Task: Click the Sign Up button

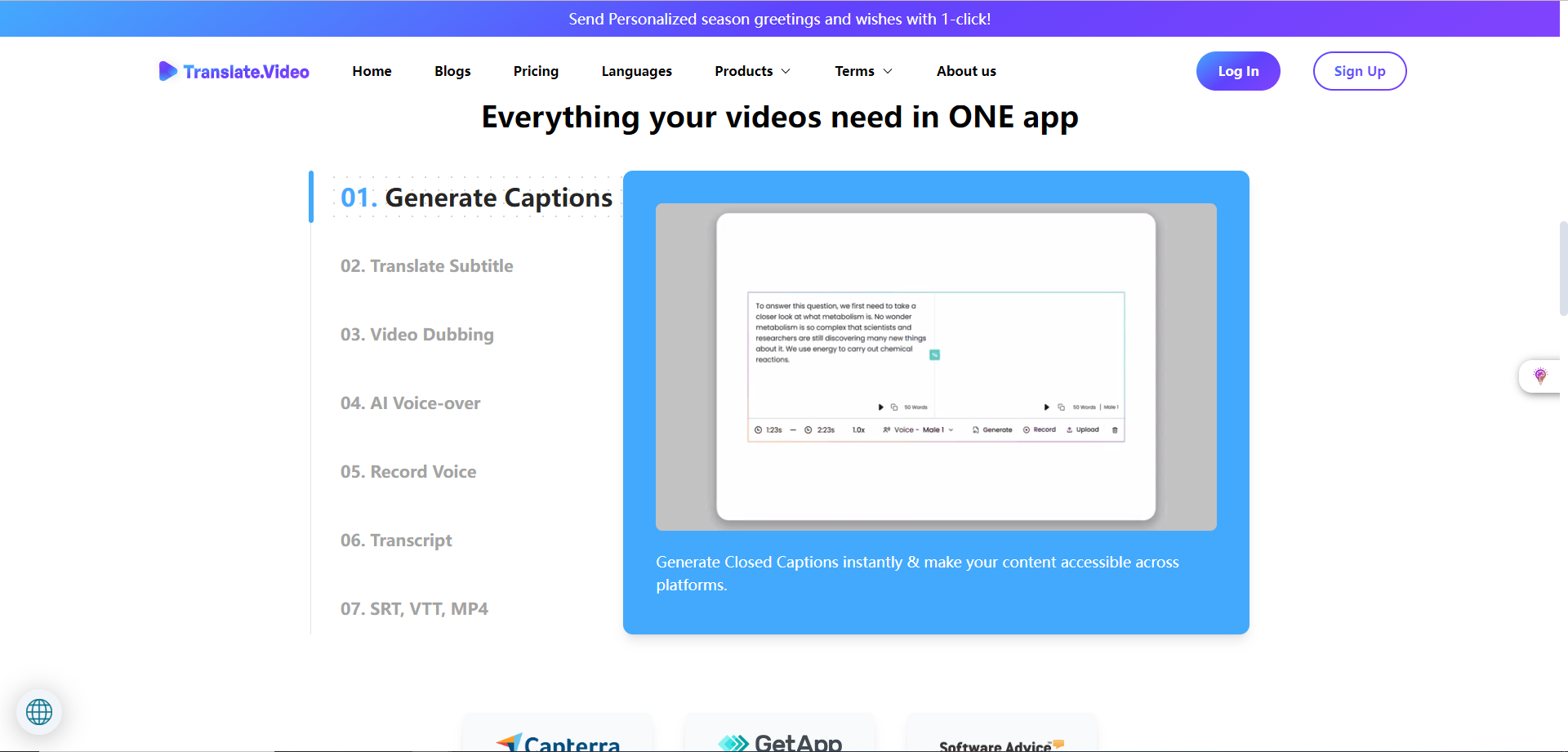Action: click(x=1359, y=72)
